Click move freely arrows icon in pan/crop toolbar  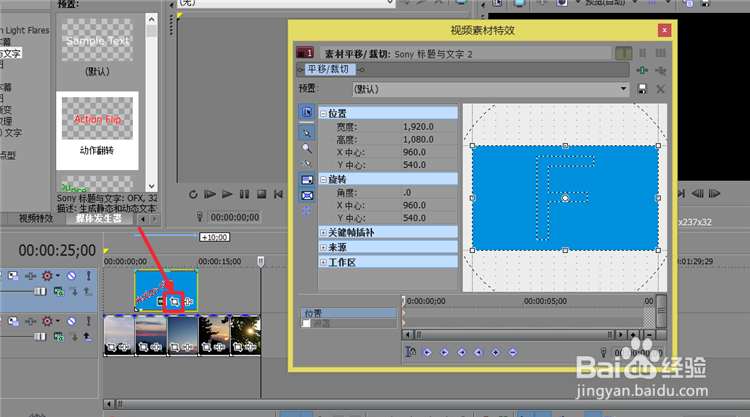coord(307,211)
